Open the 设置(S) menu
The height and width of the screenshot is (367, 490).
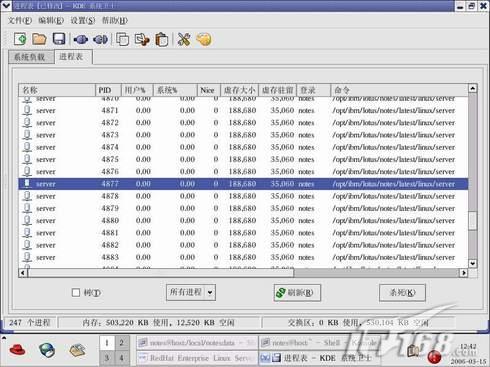tap(83, 21)
